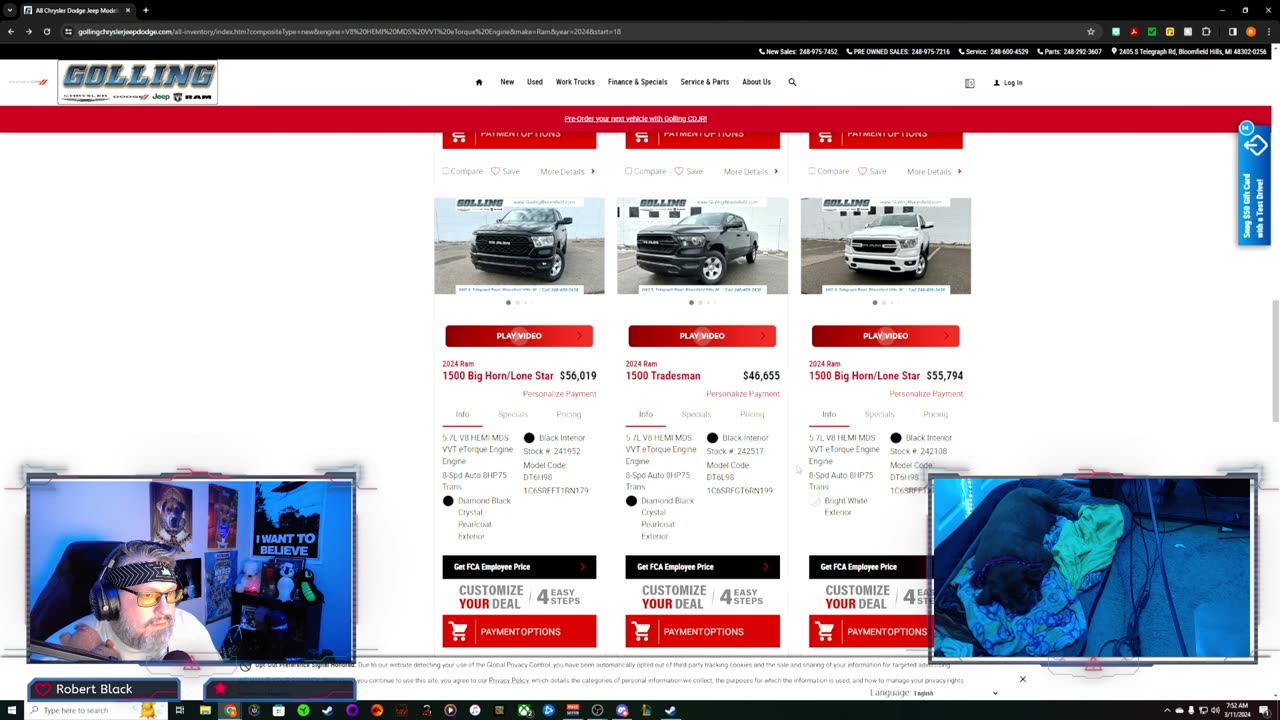Show hidden system tray icons chevron

1167,710
